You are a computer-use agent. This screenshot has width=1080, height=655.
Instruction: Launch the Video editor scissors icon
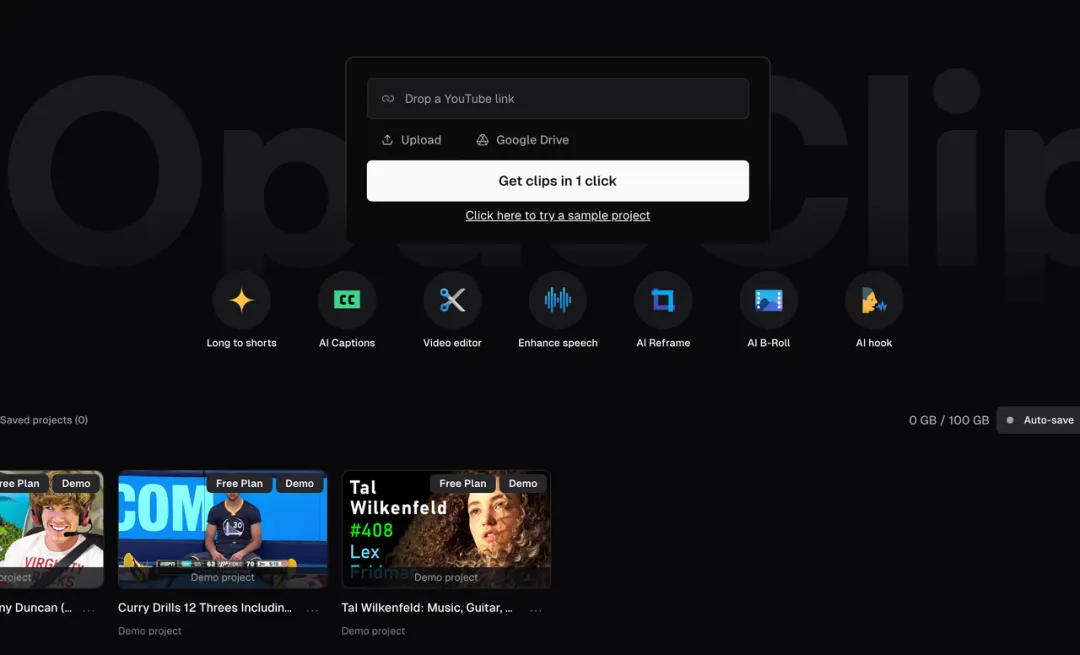pyautogui.click(x=453, y=300)
